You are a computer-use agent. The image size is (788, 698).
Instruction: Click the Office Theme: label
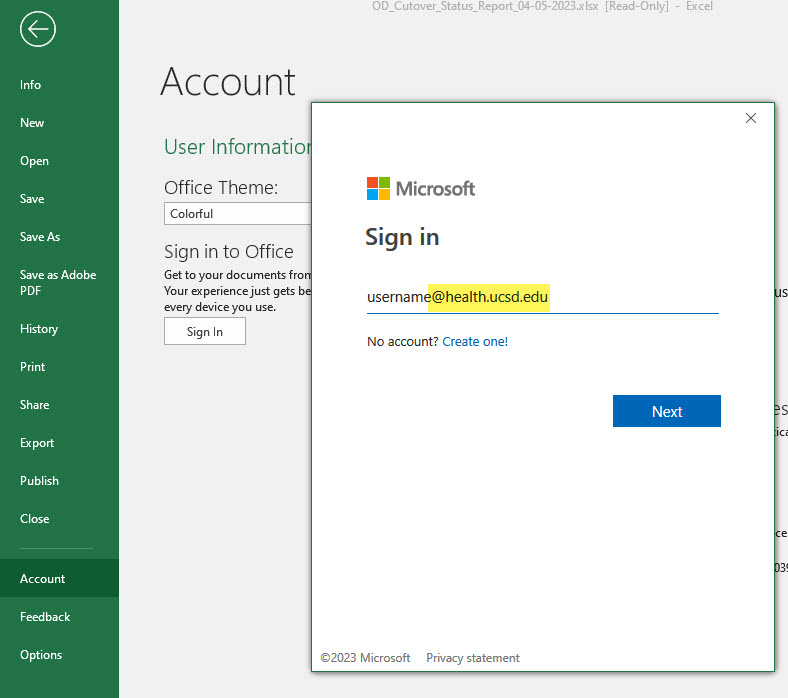(x=221, y=187)
